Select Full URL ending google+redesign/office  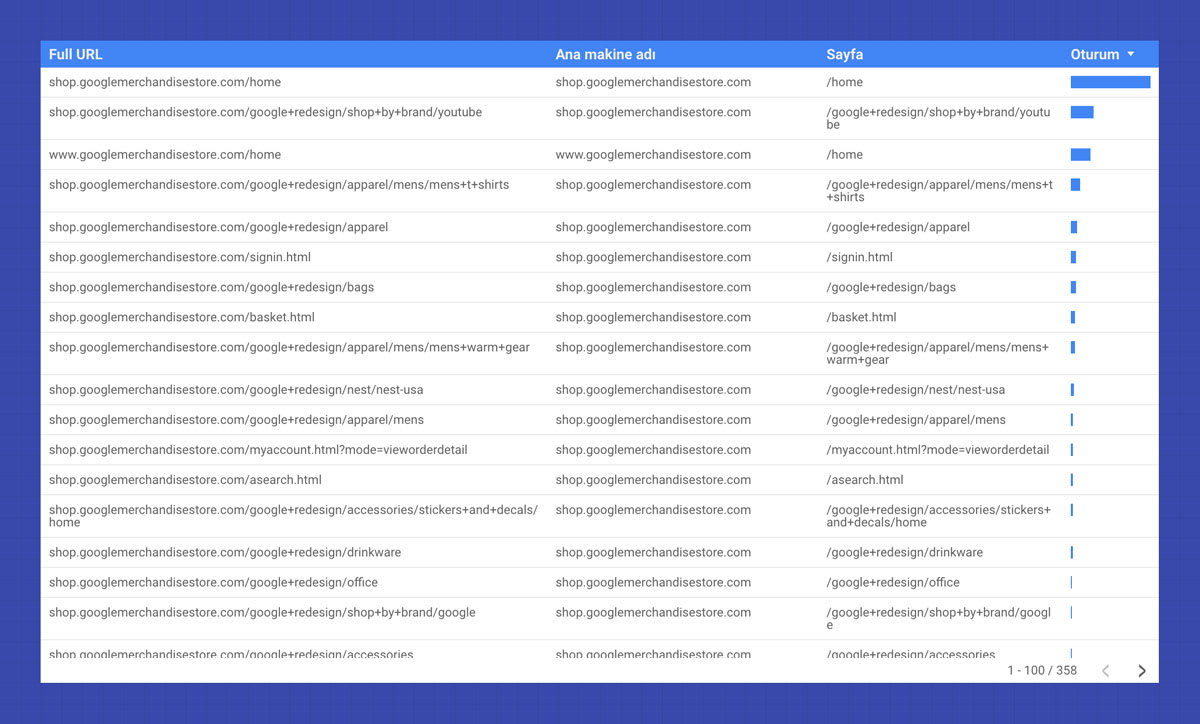click(x=213, y=582)
